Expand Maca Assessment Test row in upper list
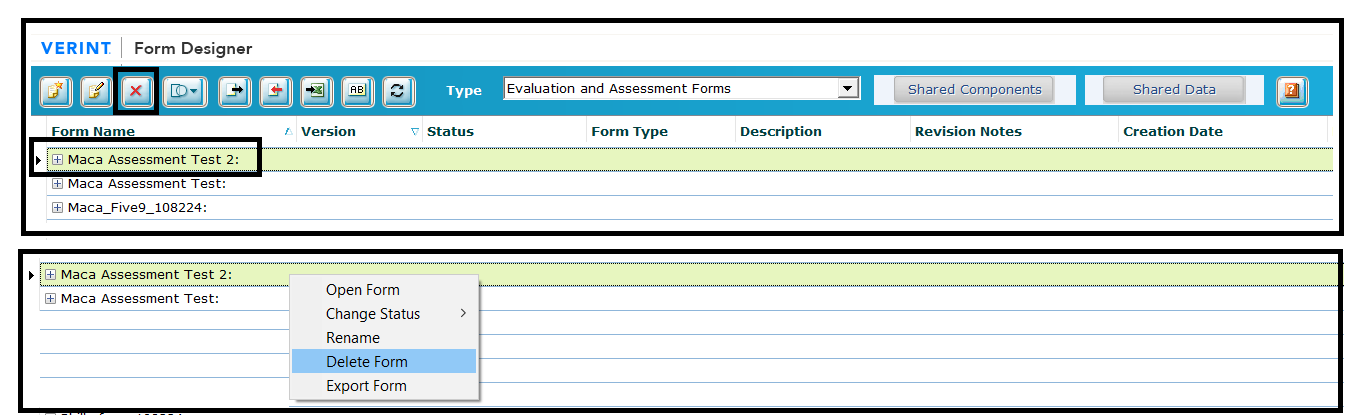 [x=57, y=184]
